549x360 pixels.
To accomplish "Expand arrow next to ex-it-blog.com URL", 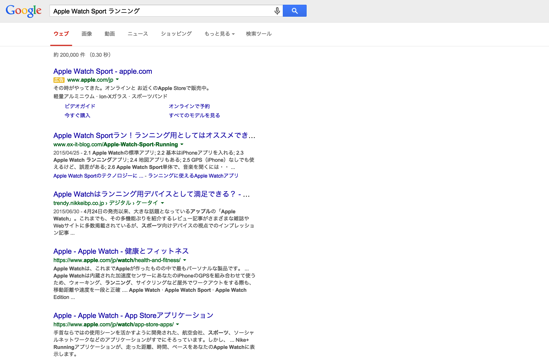I will [182, 144].
